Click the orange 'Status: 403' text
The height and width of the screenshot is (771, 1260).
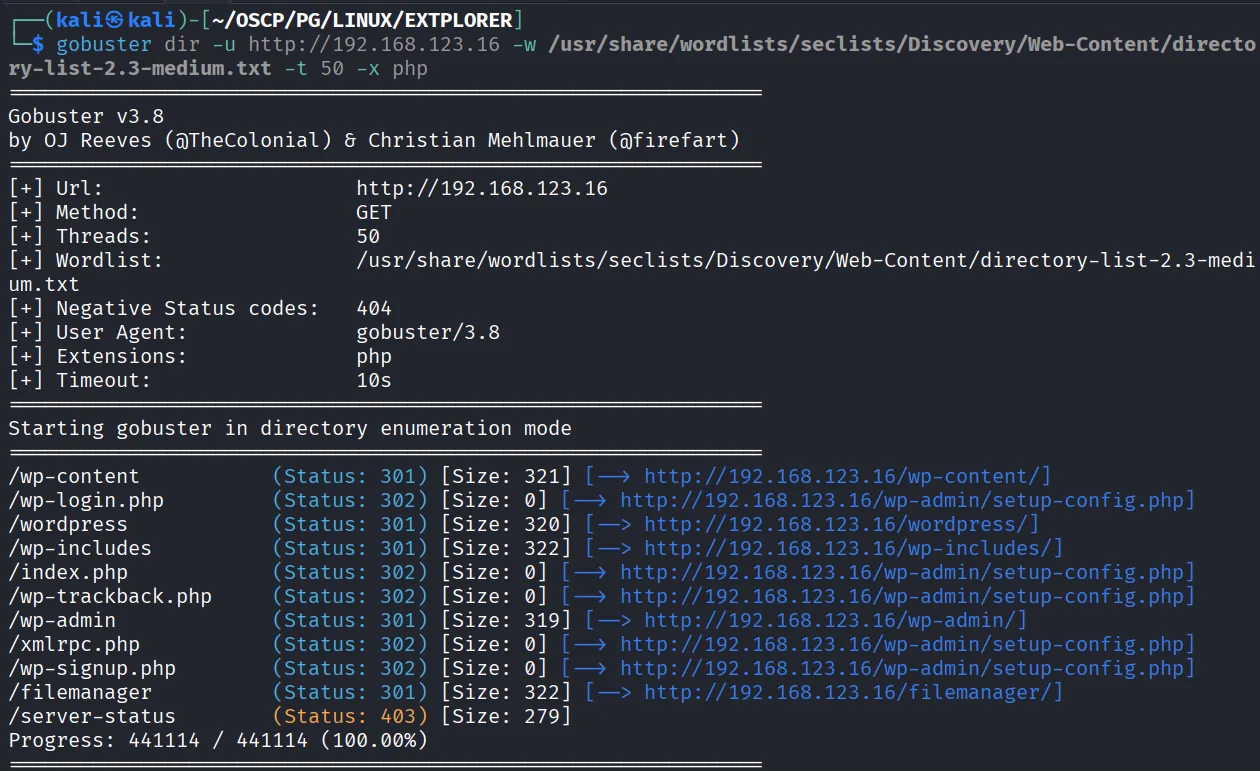[x=350, y=716]
